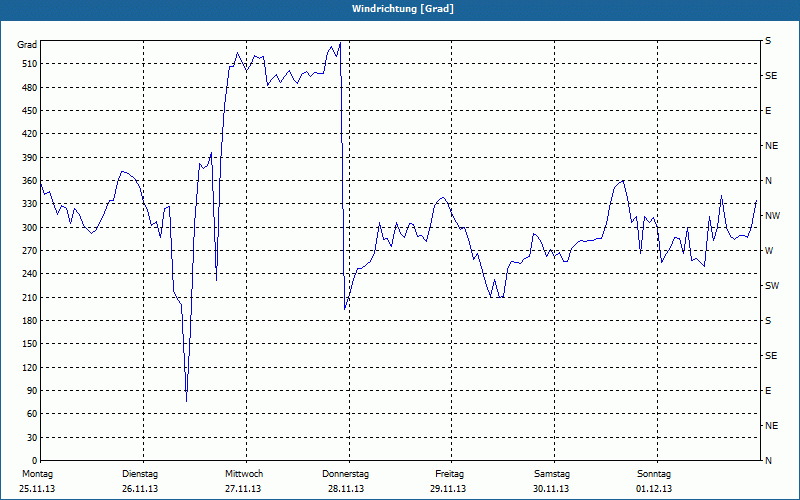Click the 'Mittwoch' day label
The height and width of the screenshot is (500, 800).
point(244,474)
